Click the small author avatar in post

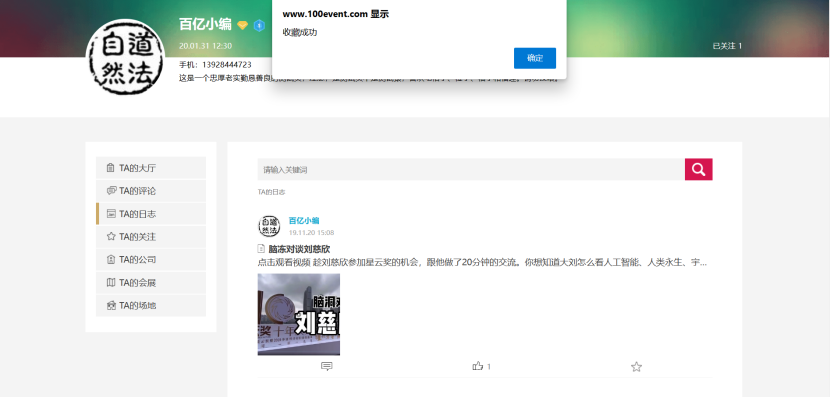[x=269, y=226]
